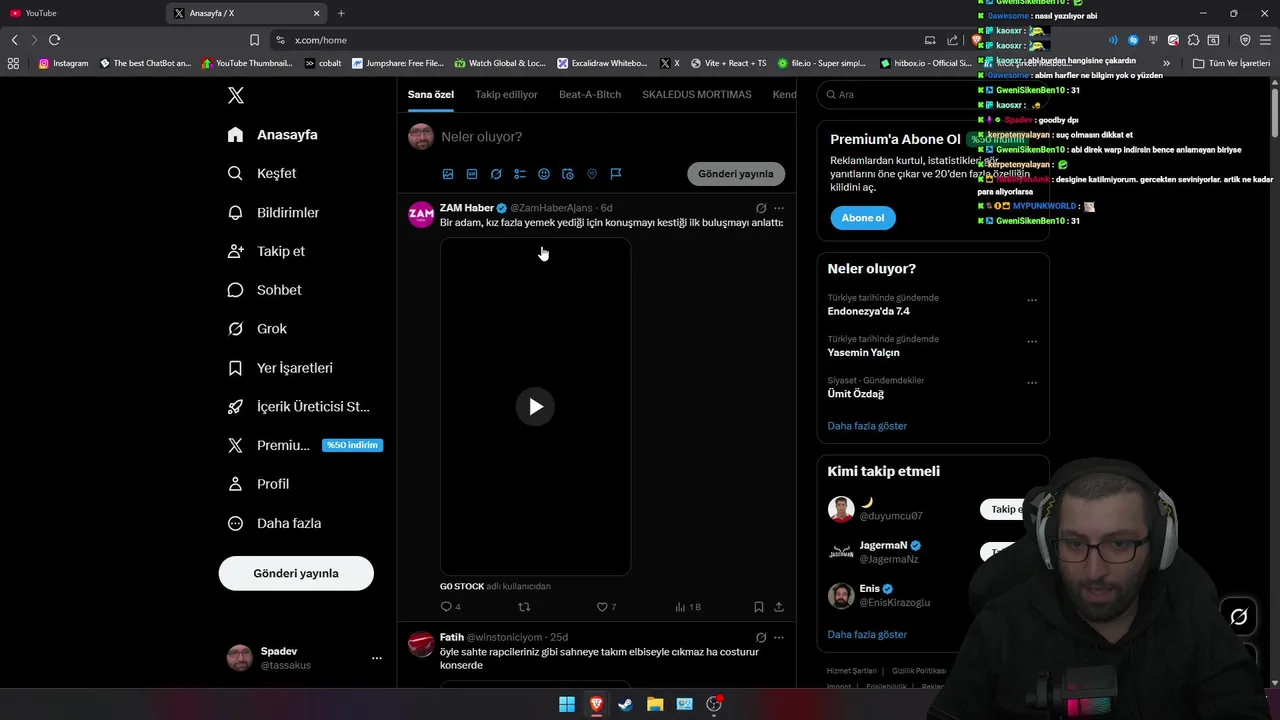Open Sohbet messages in sidebar

[x=265, y=290]
